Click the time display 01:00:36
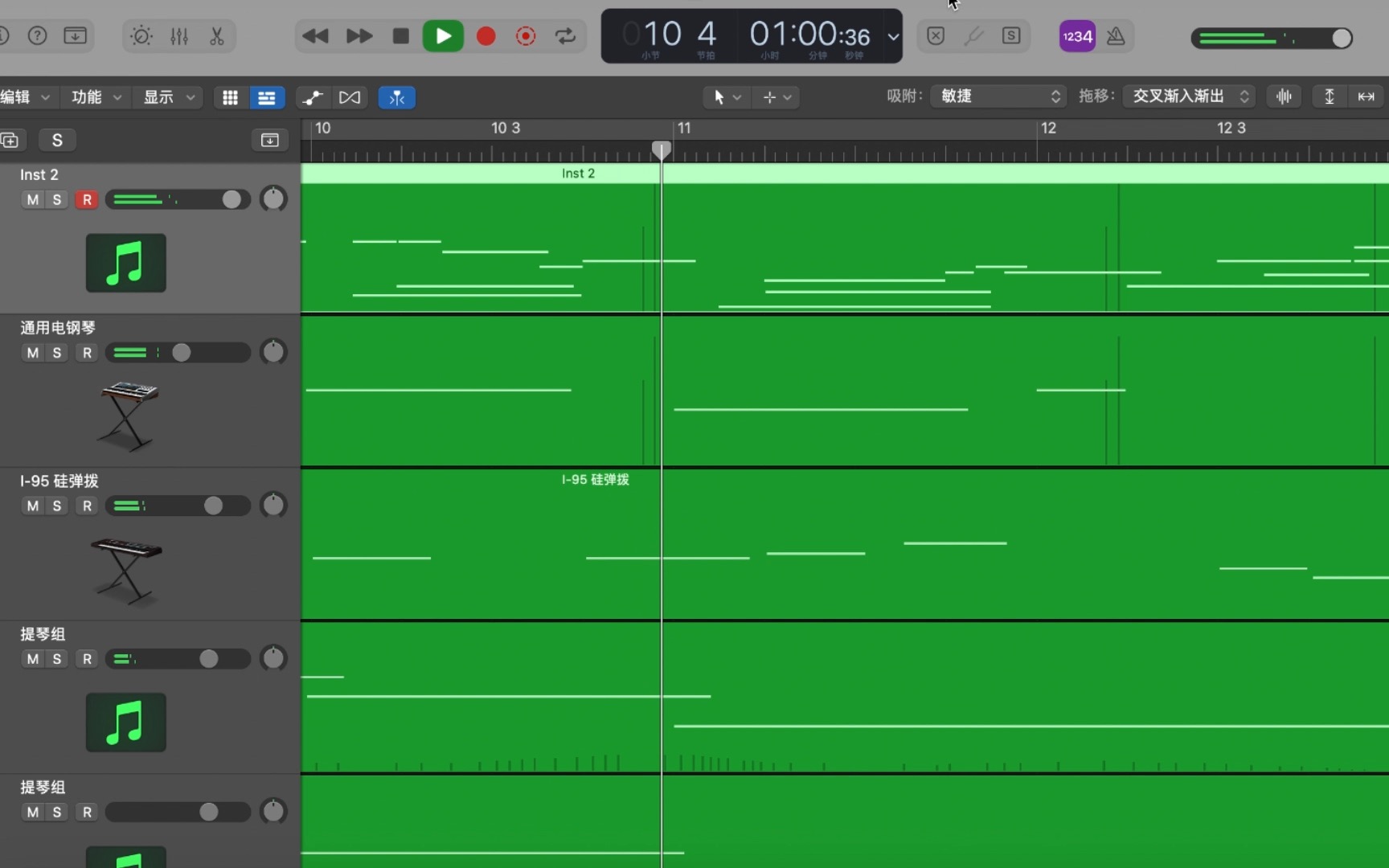The image size is (1389, 868). tap(809, 35)
